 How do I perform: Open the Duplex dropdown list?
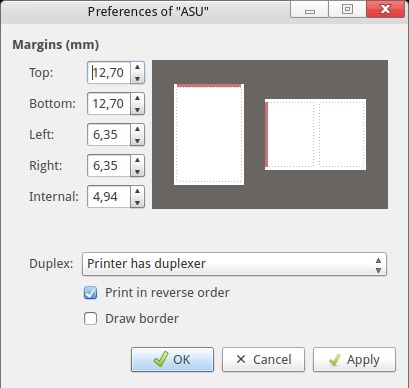pyautogui.click(x=234, y=264)
